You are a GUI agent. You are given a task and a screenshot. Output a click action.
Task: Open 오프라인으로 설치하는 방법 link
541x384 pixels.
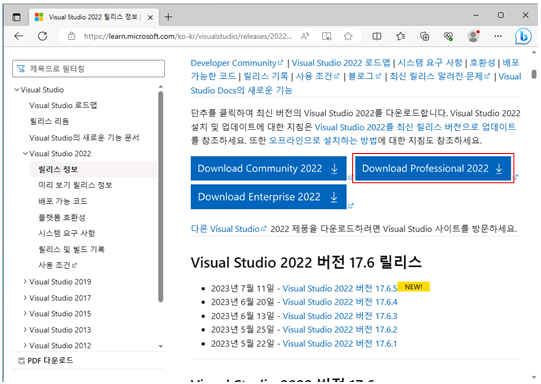tap(323, 141)
